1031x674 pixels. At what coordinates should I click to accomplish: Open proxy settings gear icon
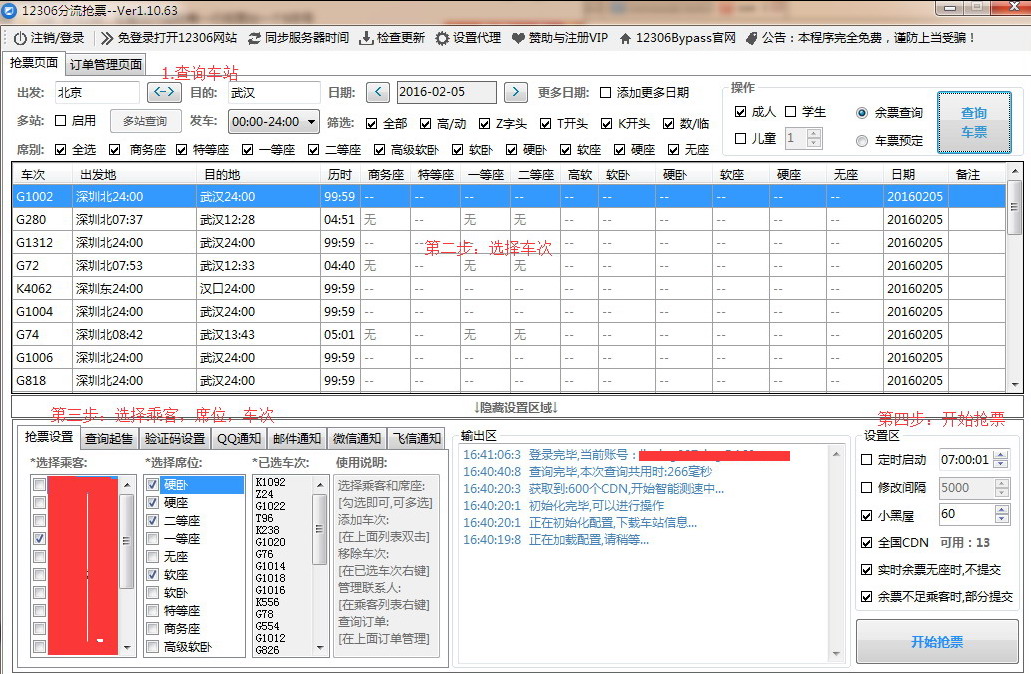click(x=443, y=38)
